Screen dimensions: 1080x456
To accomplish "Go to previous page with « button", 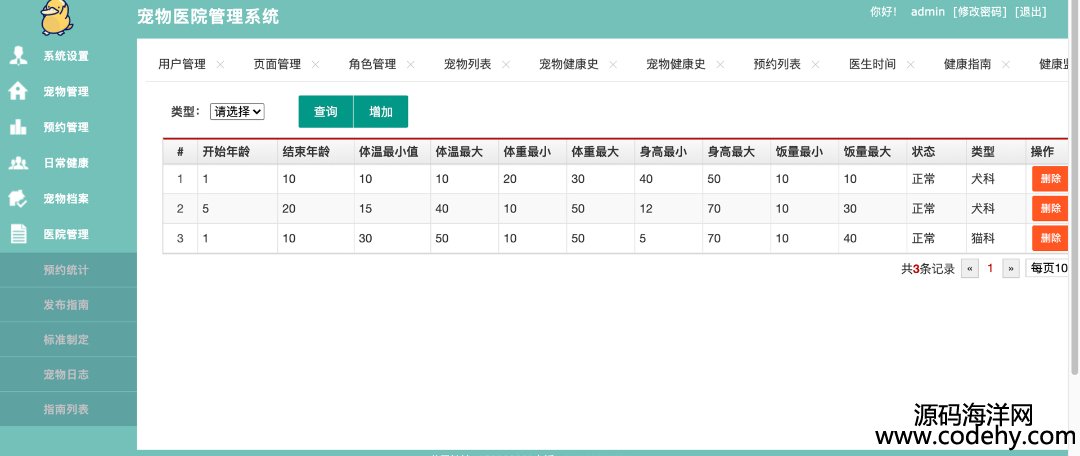I will (x=970, y=269).
